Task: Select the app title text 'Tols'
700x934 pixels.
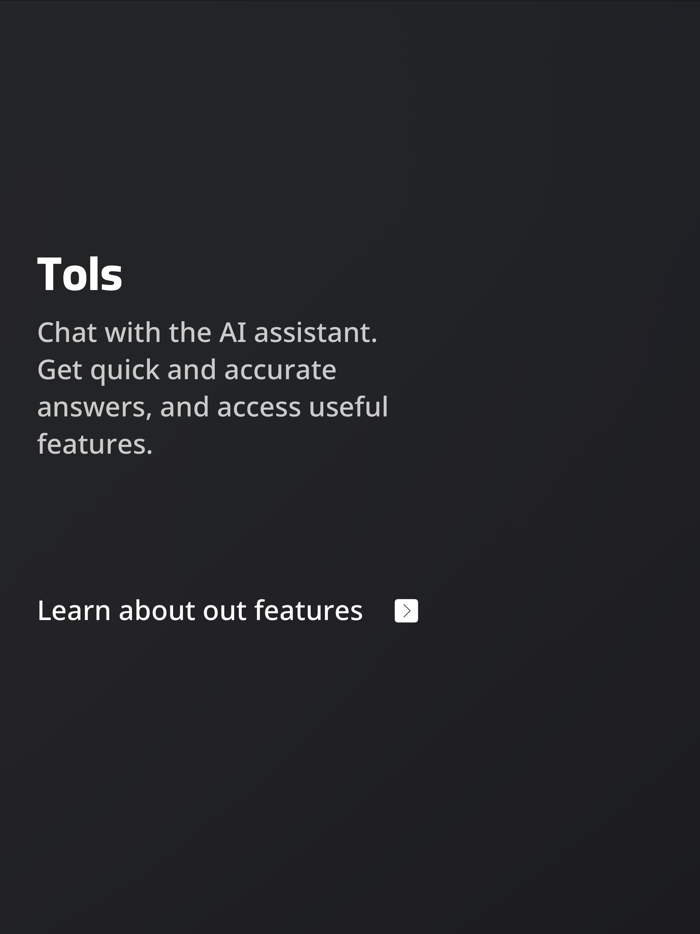Action: click(80, 273)
